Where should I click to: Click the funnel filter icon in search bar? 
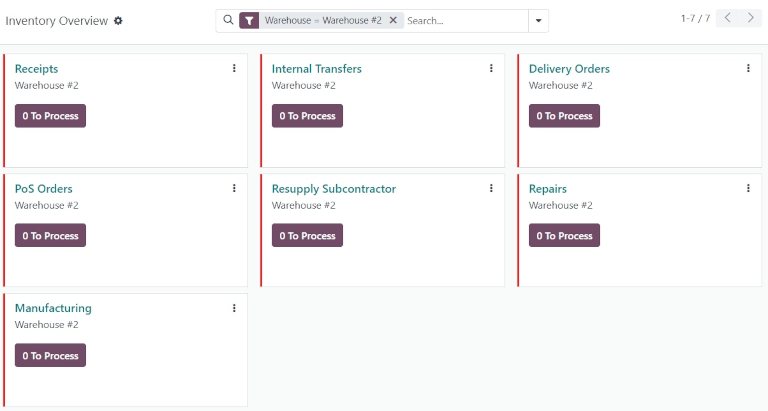point(249,21)
